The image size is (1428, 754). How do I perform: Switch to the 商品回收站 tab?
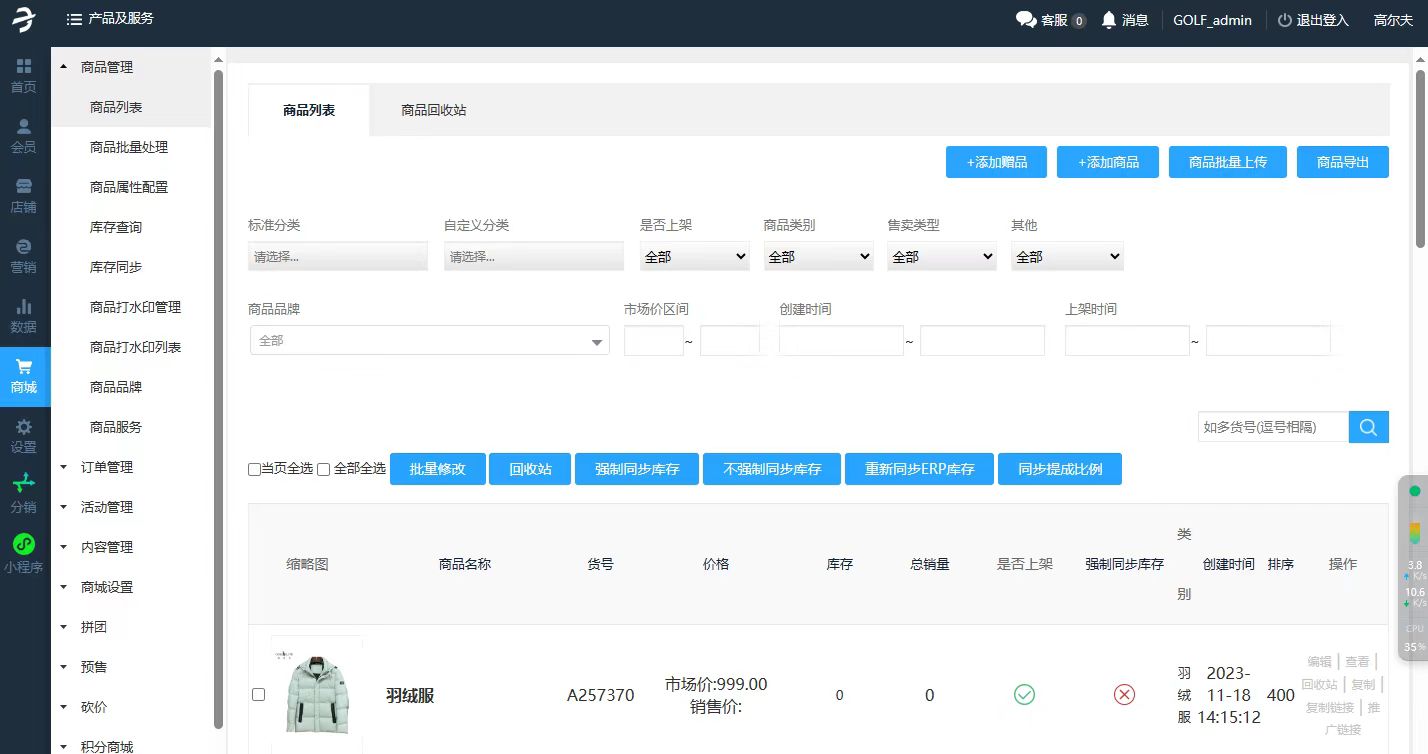coord(434,110)
